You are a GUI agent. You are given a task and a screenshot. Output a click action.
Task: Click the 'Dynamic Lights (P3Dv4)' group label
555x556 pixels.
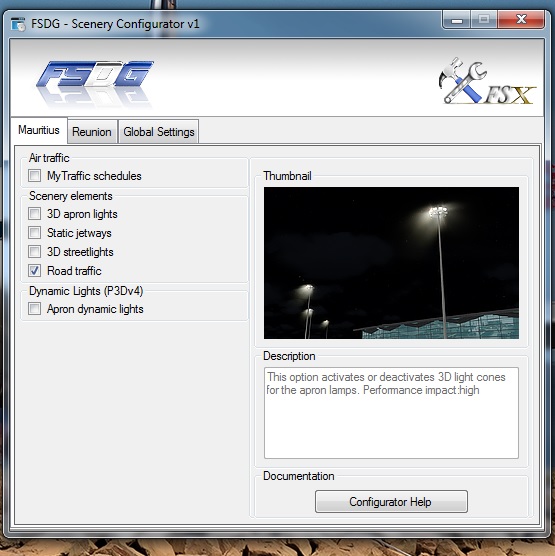point(86,291)
